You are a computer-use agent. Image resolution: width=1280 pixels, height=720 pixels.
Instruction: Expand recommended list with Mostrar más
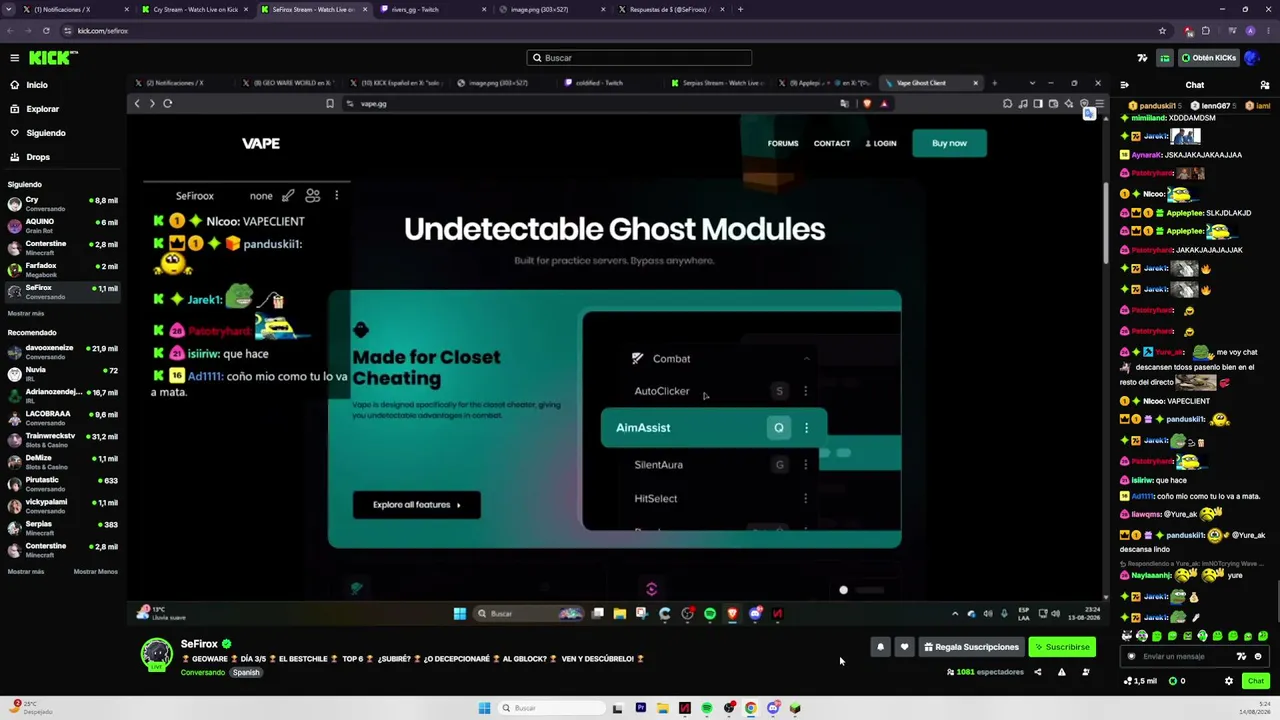pyautogui.click(x=26, y=572)
